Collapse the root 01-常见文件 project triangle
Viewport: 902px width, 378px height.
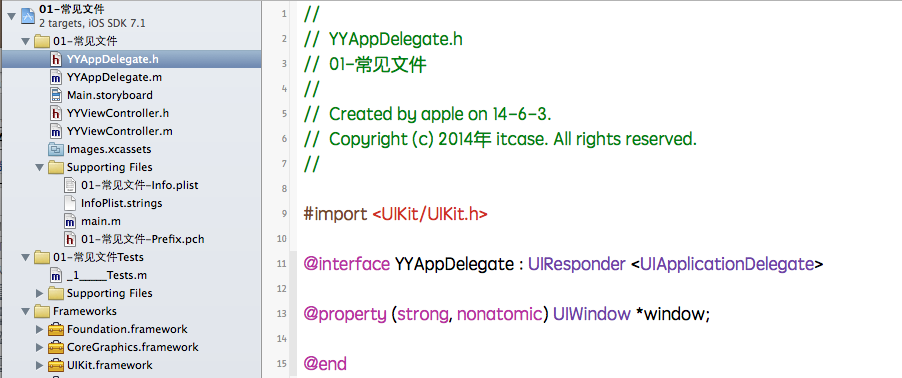pos(12,16)
